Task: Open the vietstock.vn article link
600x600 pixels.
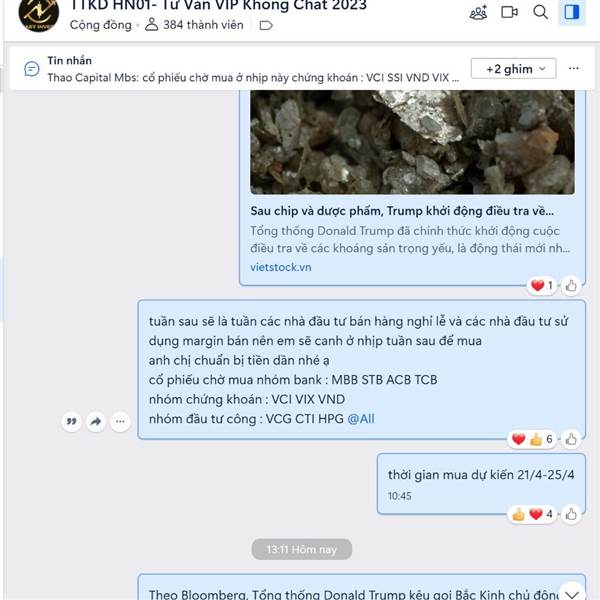Action: click(x=280, y=267)
